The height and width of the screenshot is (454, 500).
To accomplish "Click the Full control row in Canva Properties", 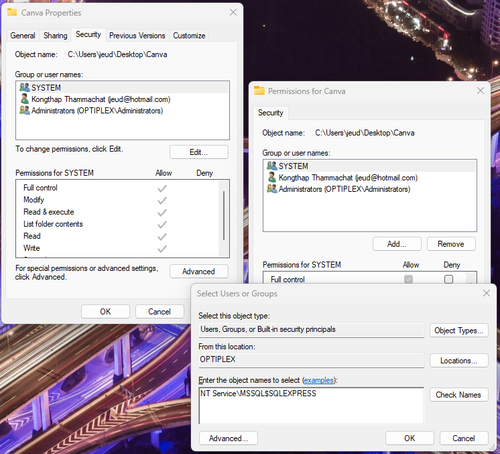I will tap(117, 188).
